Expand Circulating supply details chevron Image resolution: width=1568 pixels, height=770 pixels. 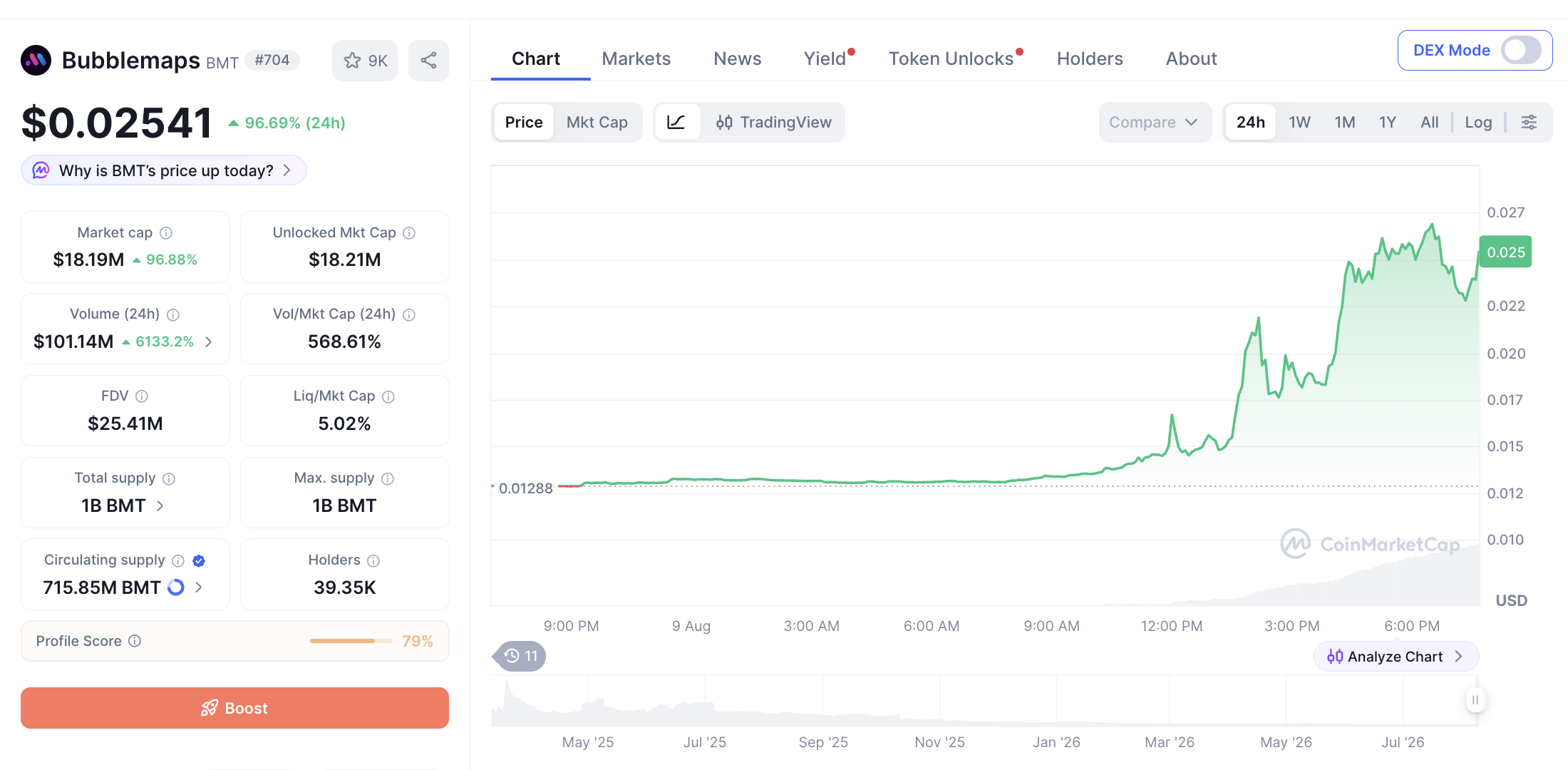click(199, 587)
